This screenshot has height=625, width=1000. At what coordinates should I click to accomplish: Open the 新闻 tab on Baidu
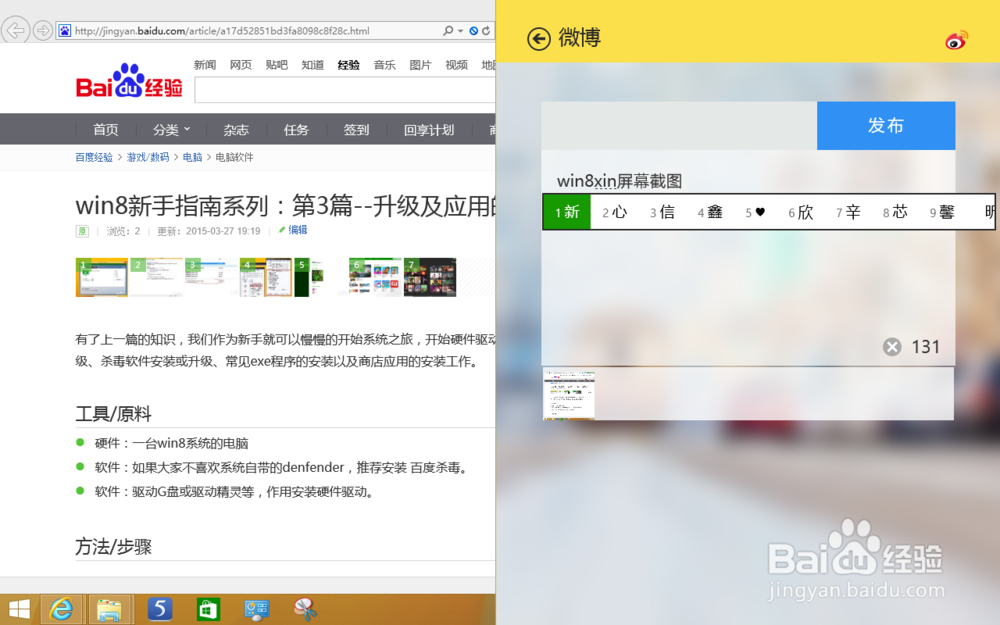coord(205,65)
